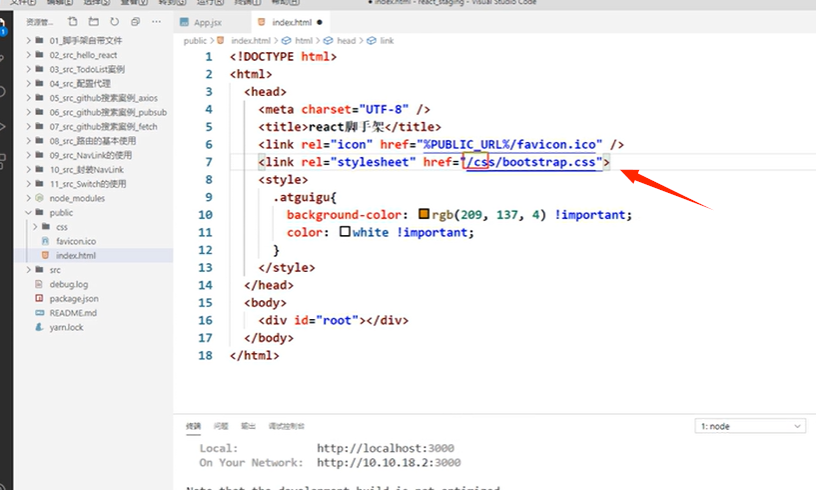This screenshot has height=490, width=816.
Task: Switch to the 输出 panel tab
Action: coord(248,426)
